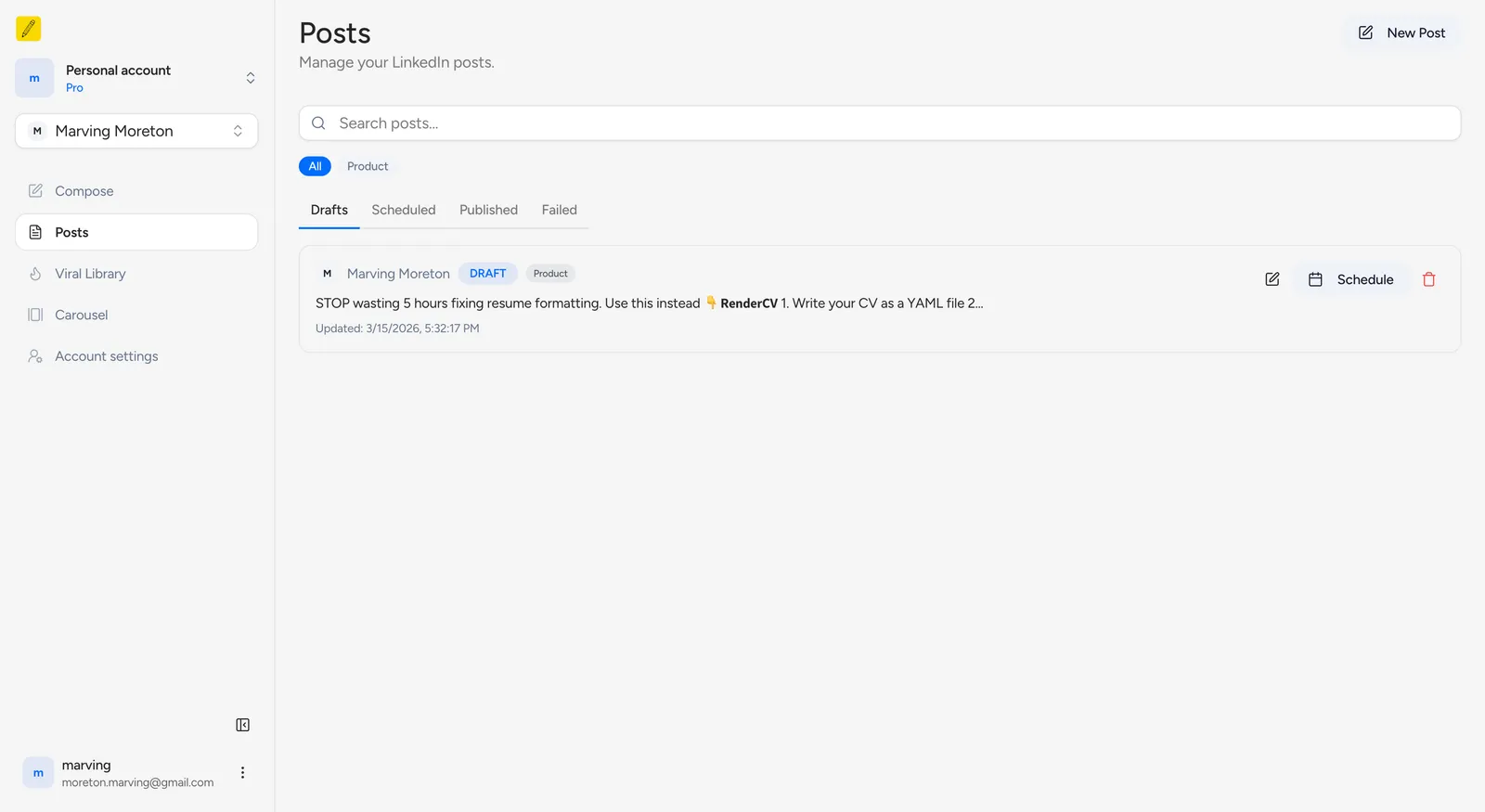Screen dimensions: 1485x812
Task: Open Compose in the sidebar
Action: tap(84, 191)
